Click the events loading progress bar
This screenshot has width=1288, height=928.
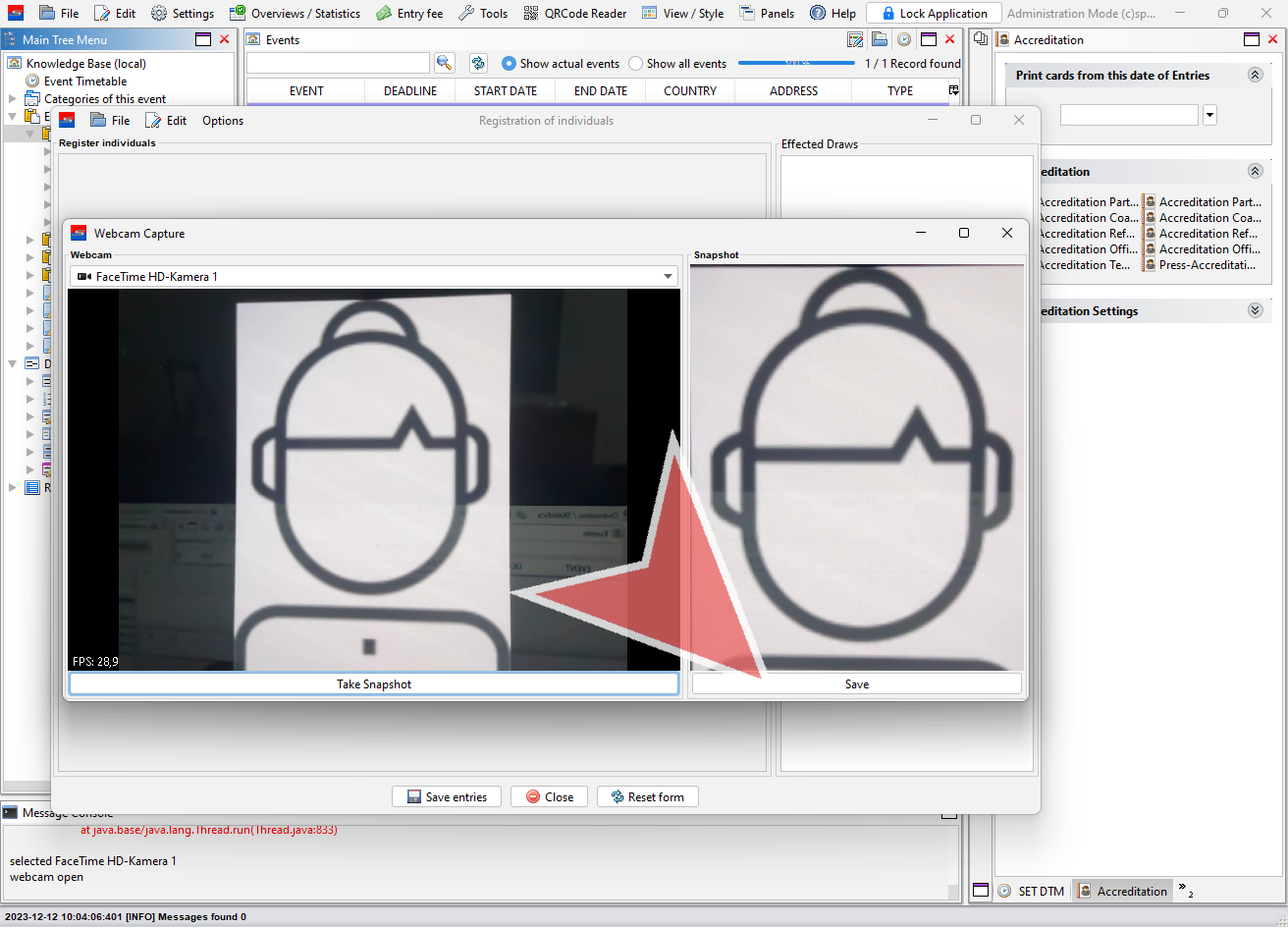coord(796,63)
